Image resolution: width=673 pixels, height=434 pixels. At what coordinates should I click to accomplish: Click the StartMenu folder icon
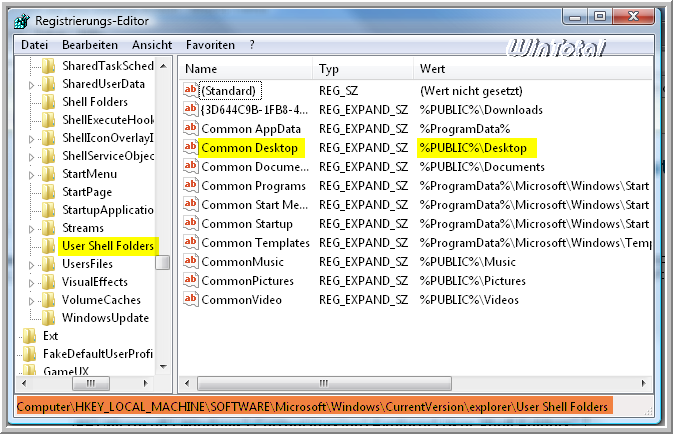49,174
